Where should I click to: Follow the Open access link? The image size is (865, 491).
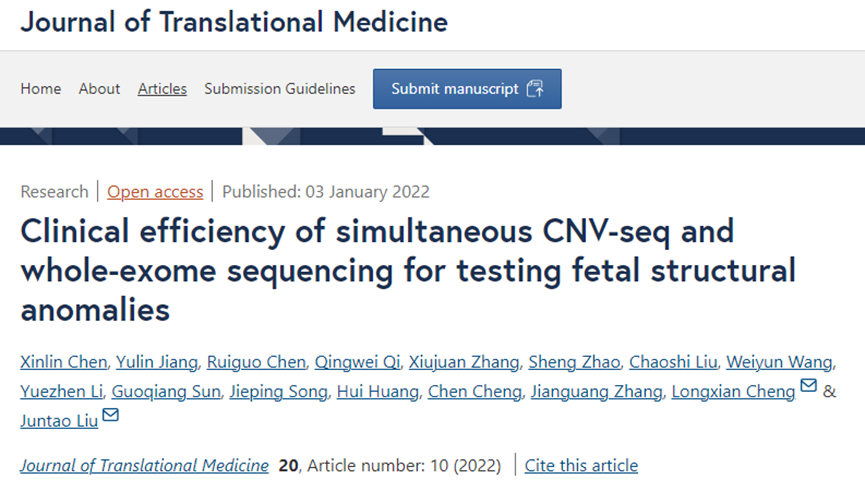[x=155, y=192]
